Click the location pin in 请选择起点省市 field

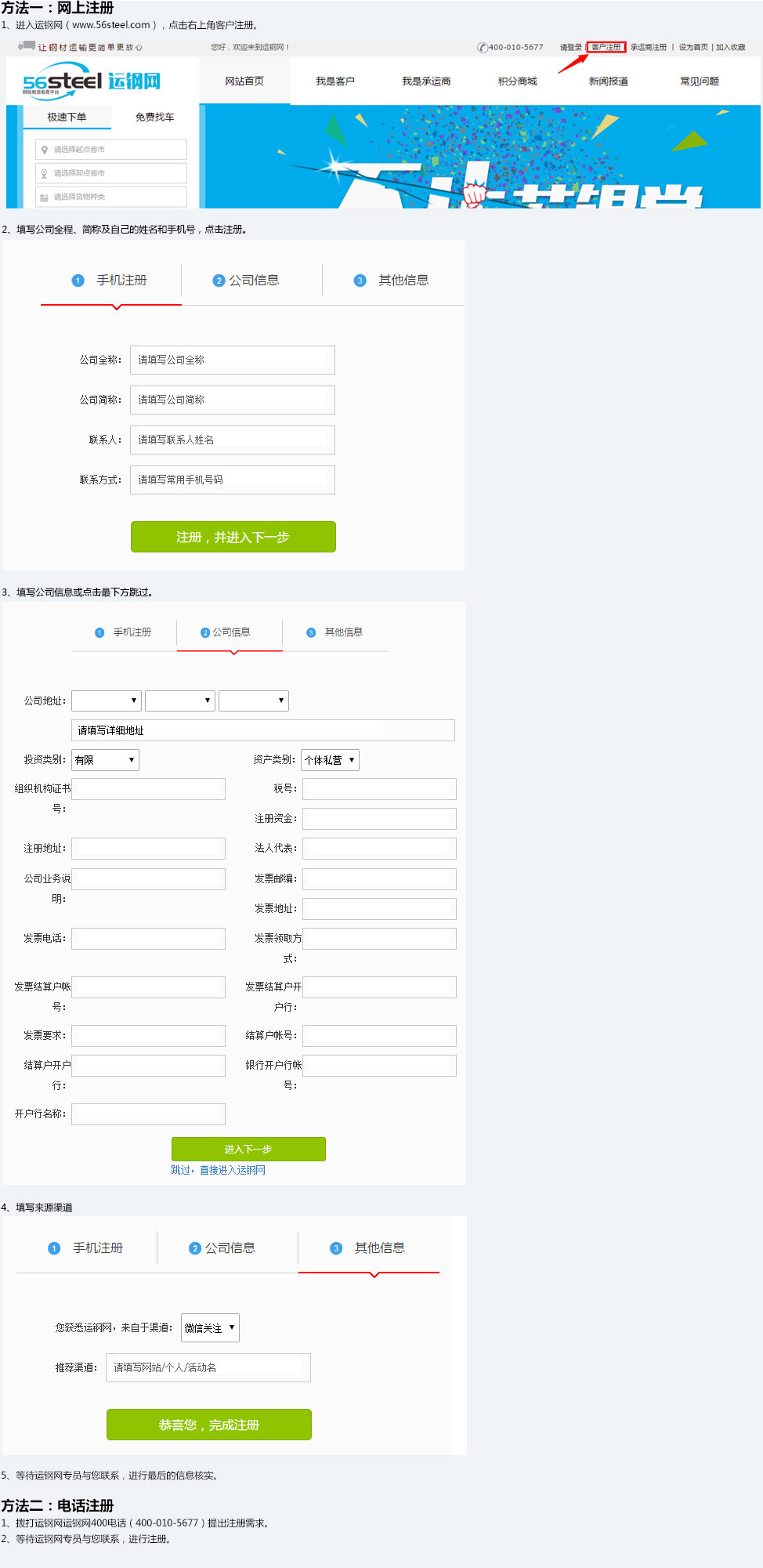(45, 150)
